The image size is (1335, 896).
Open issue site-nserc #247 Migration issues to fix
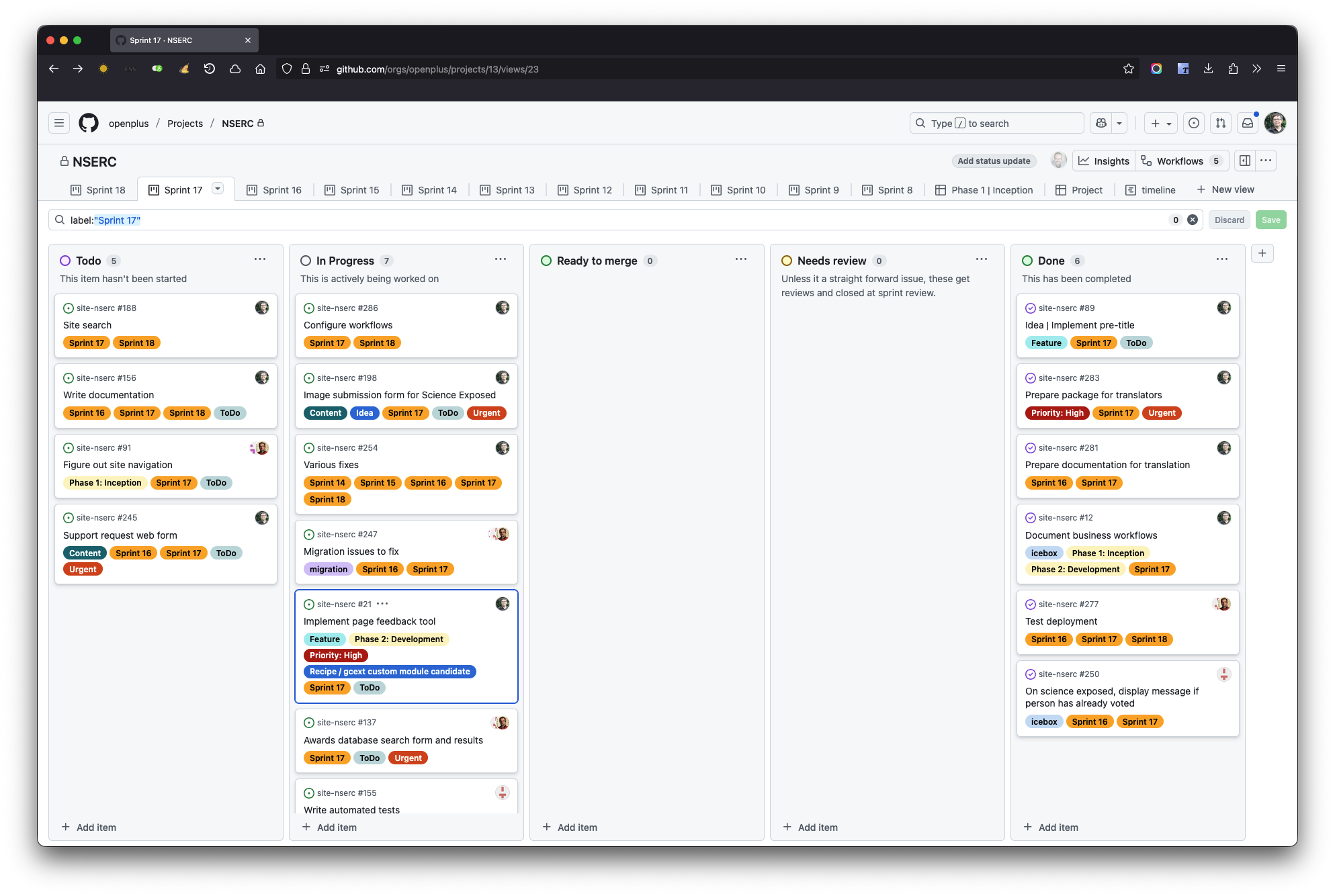coord(353,551)
